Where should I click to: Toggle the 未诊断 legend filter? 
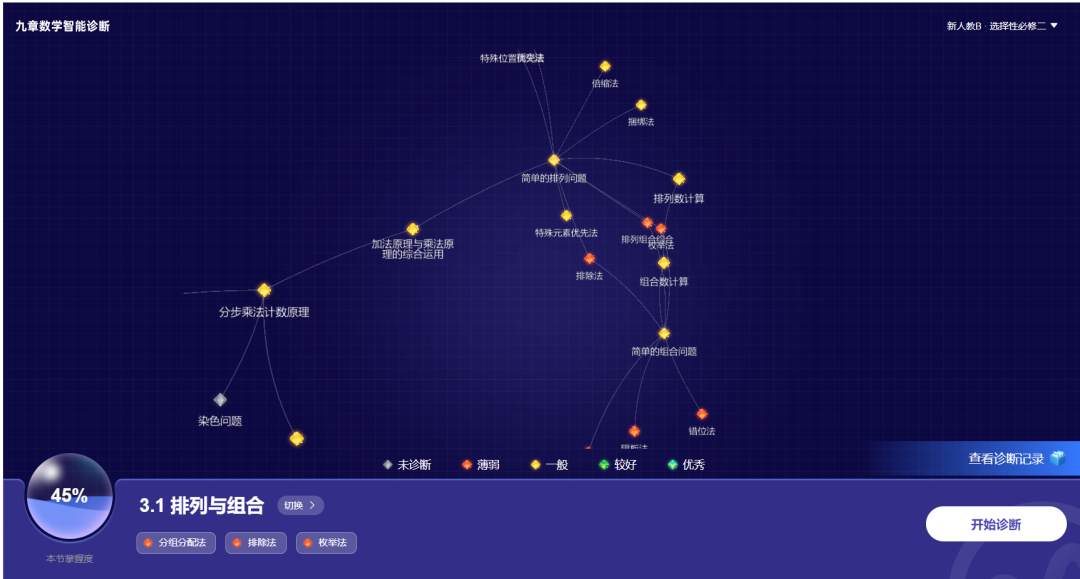click(x=407, y=465)
